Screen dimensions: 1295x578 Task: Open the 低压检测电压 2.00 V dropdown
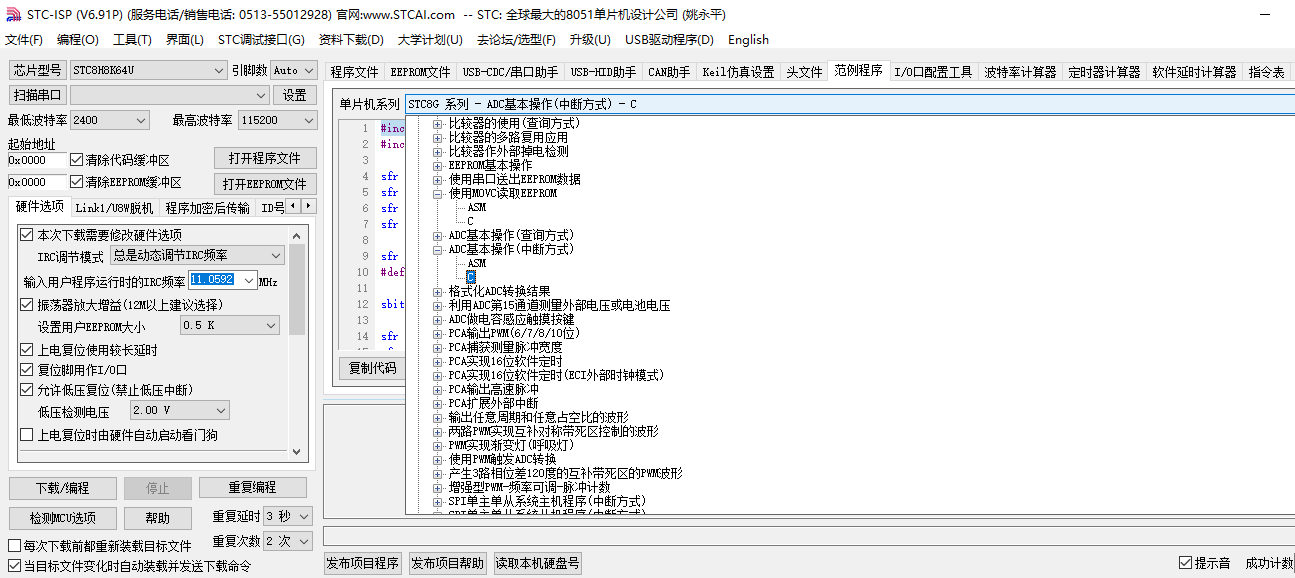click(x=220, y=410)
